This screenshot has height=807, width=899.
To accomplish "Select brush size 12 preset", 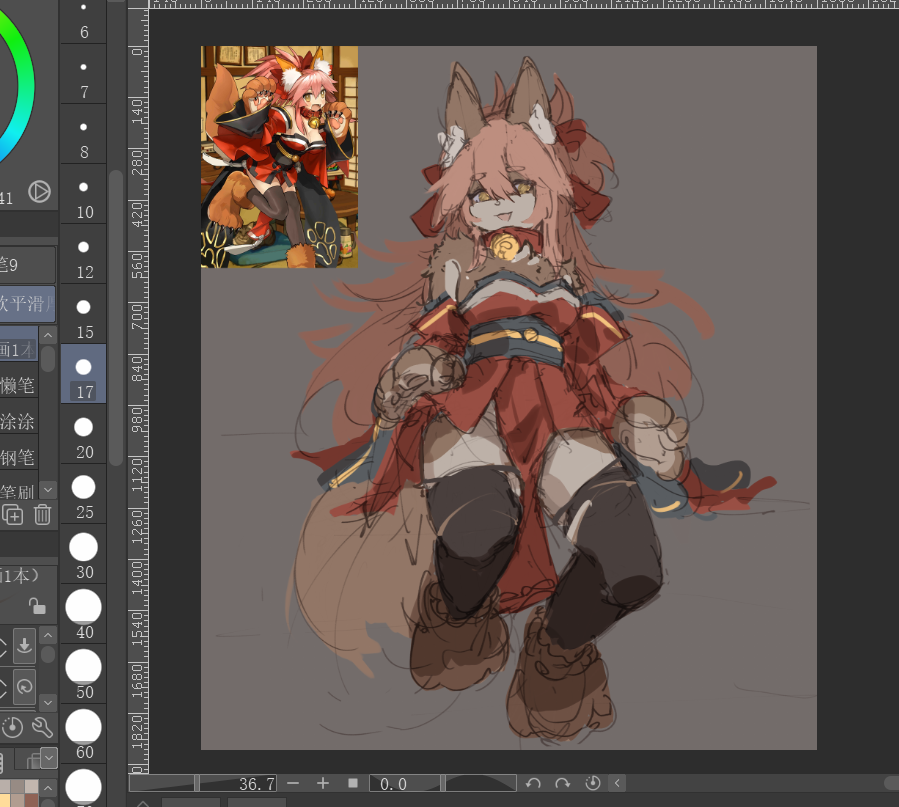I will pyautogui.click(x=84, y=254).
